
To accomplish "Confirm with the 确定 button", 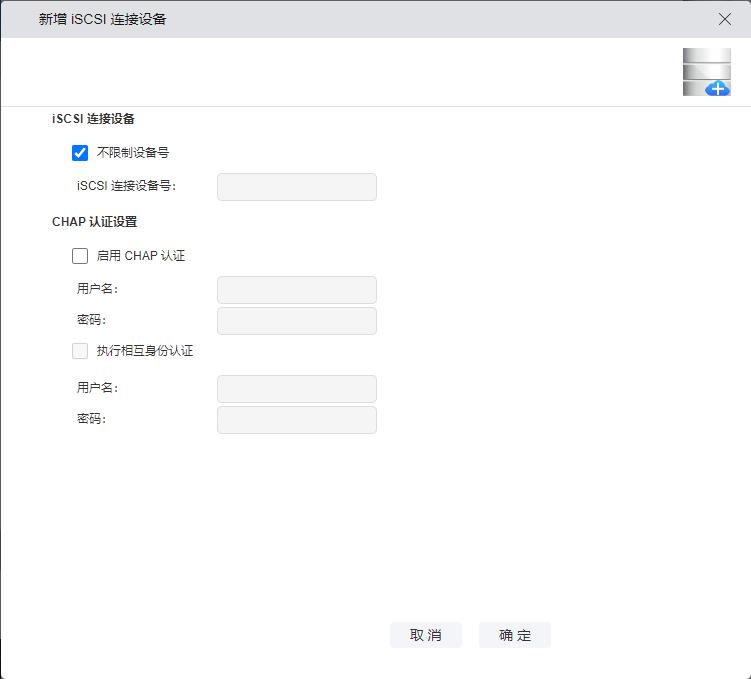I will (x=514, y=635).
